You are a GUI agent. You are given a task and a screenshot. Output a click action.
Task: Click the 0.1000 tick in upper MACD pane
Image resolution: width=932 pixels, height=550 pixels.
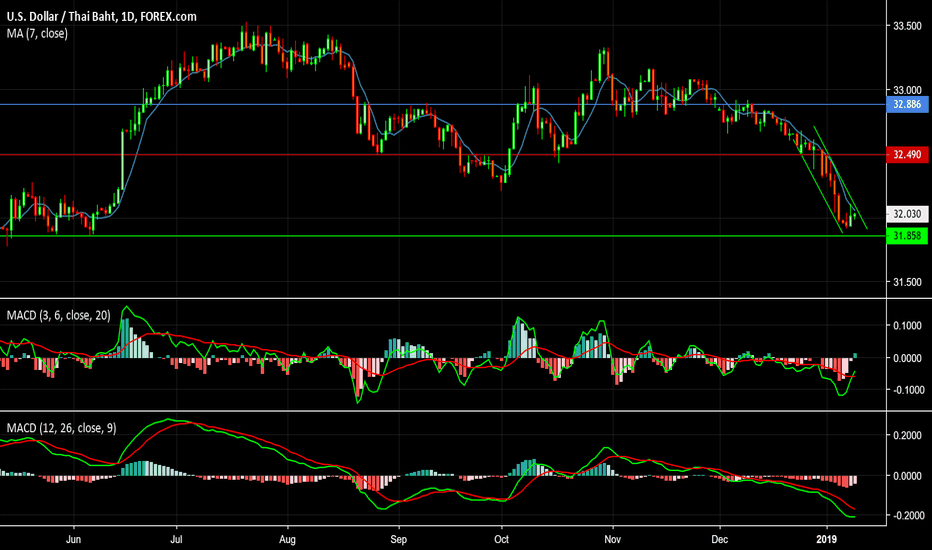(907, 326)
